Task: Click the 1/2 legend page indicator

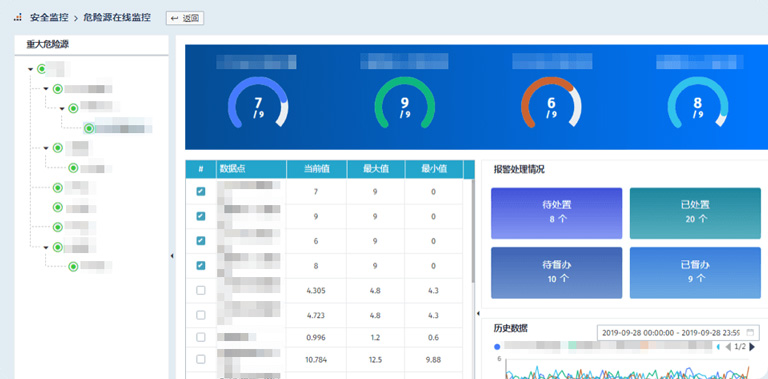Action: point(740,347)
